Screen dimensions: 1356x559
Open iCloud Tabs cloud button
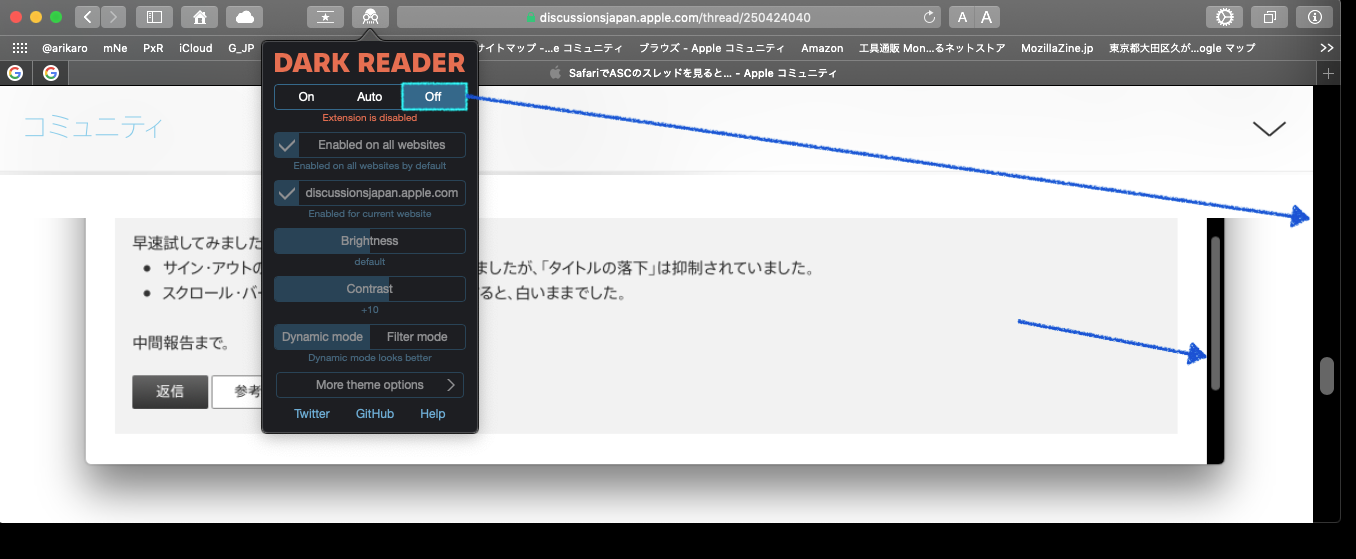pyautogui.click(x=244, y=17)
